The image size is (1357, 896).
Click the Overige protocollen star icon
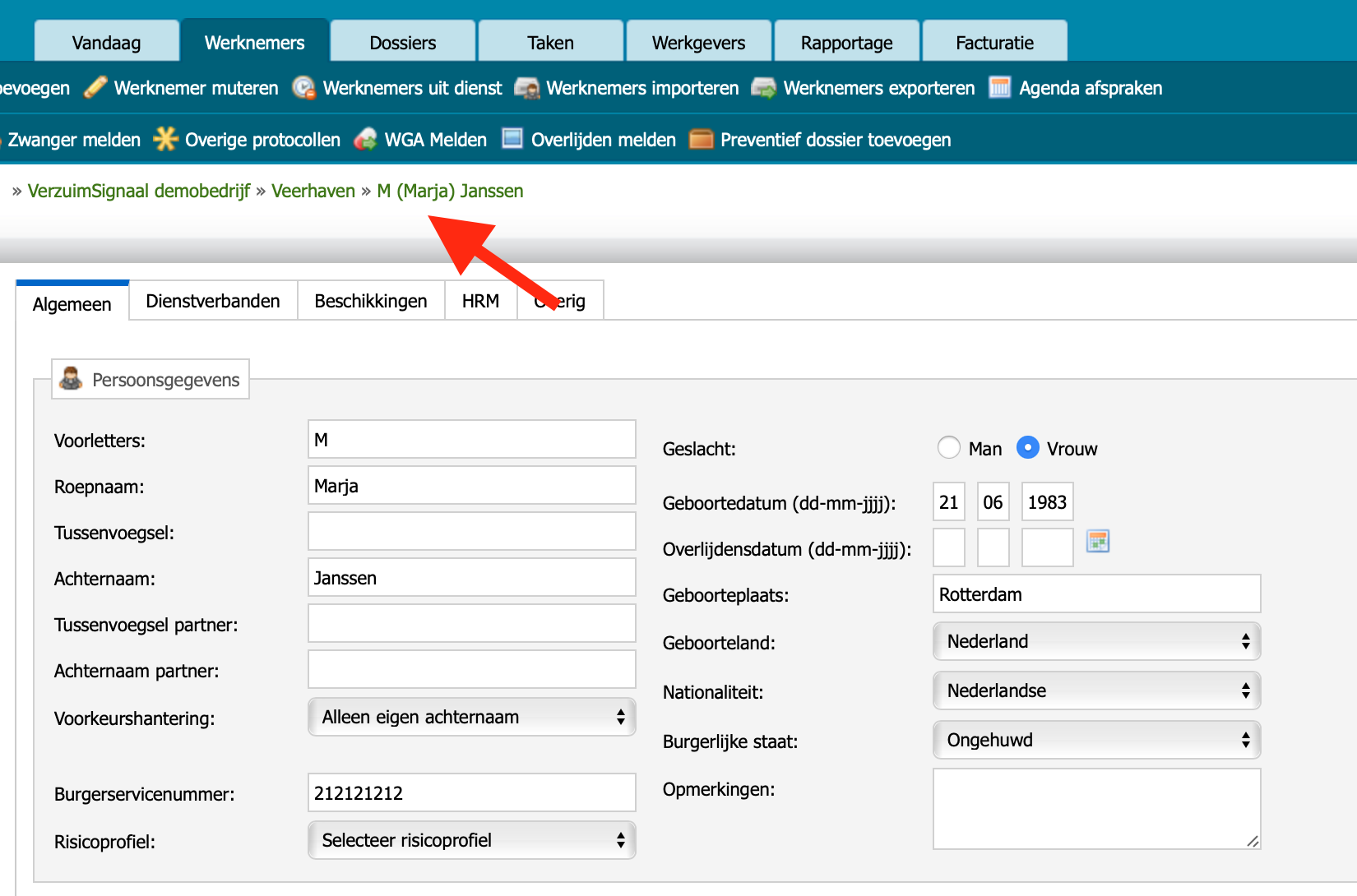point(165,139)
